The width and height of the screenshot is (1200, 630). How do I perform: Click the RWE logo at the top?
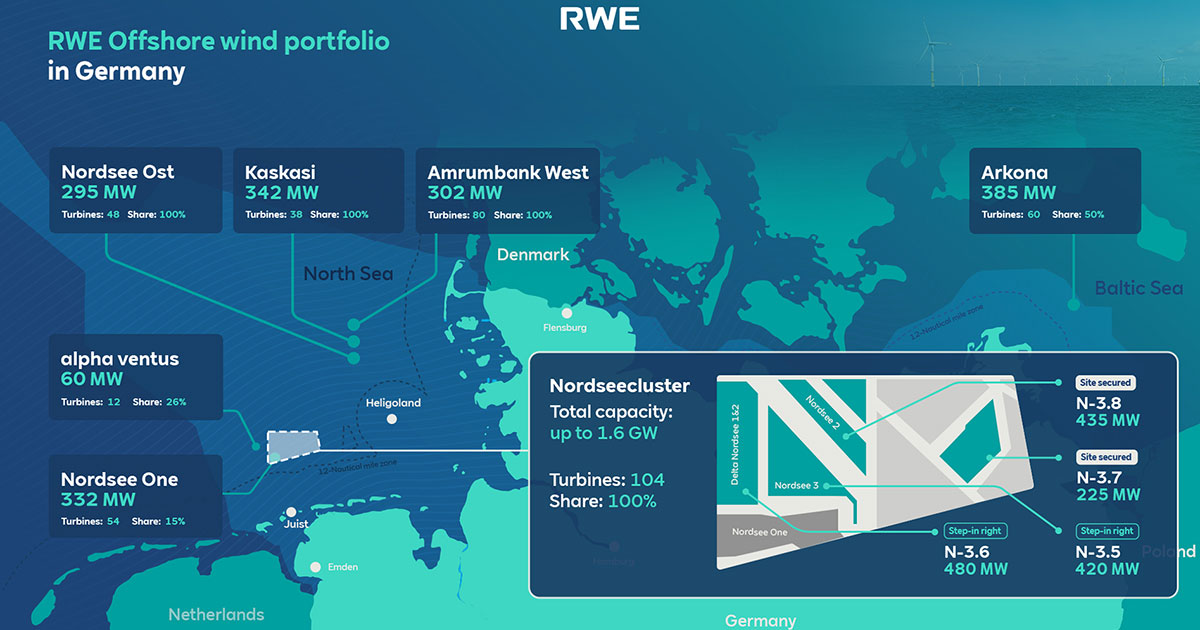(598, 18)
